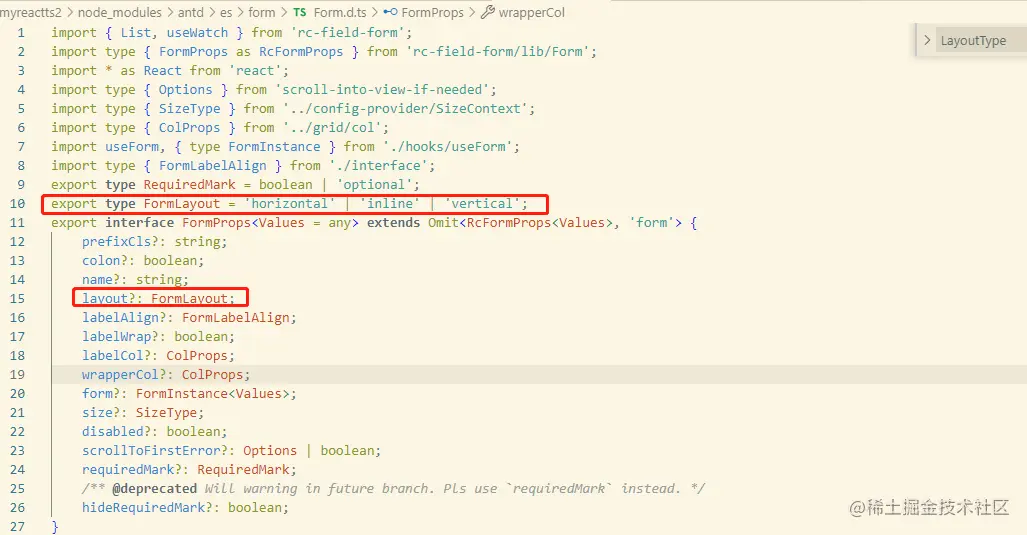Open the FormProps breadcrumb symbol
The height and width of the screenshot is (535, 1027).
point(432,12)
